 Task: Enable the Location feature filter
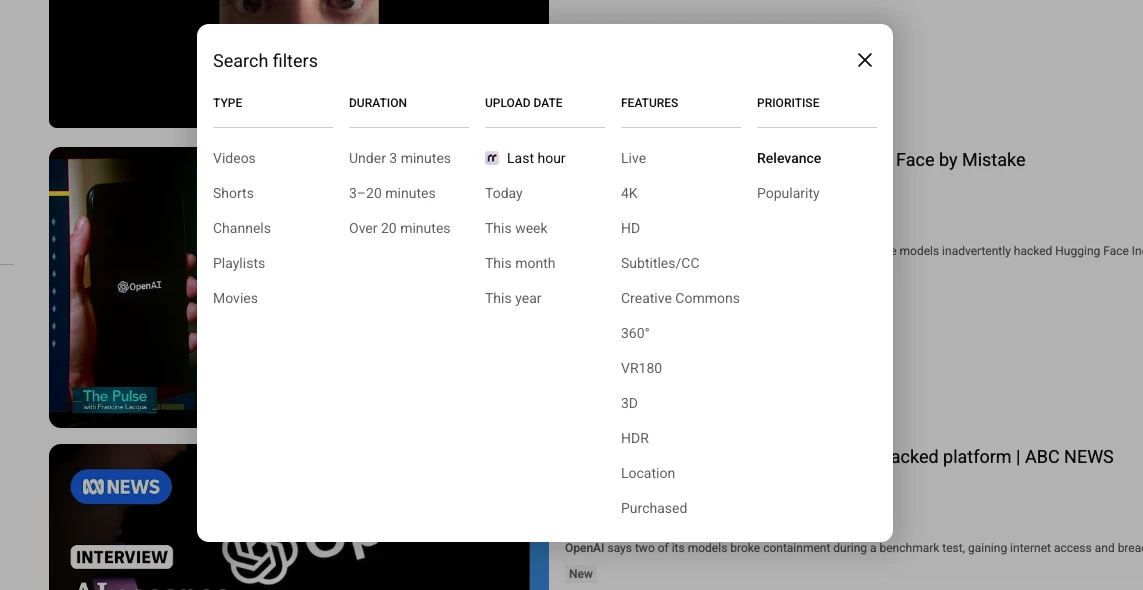648,473
